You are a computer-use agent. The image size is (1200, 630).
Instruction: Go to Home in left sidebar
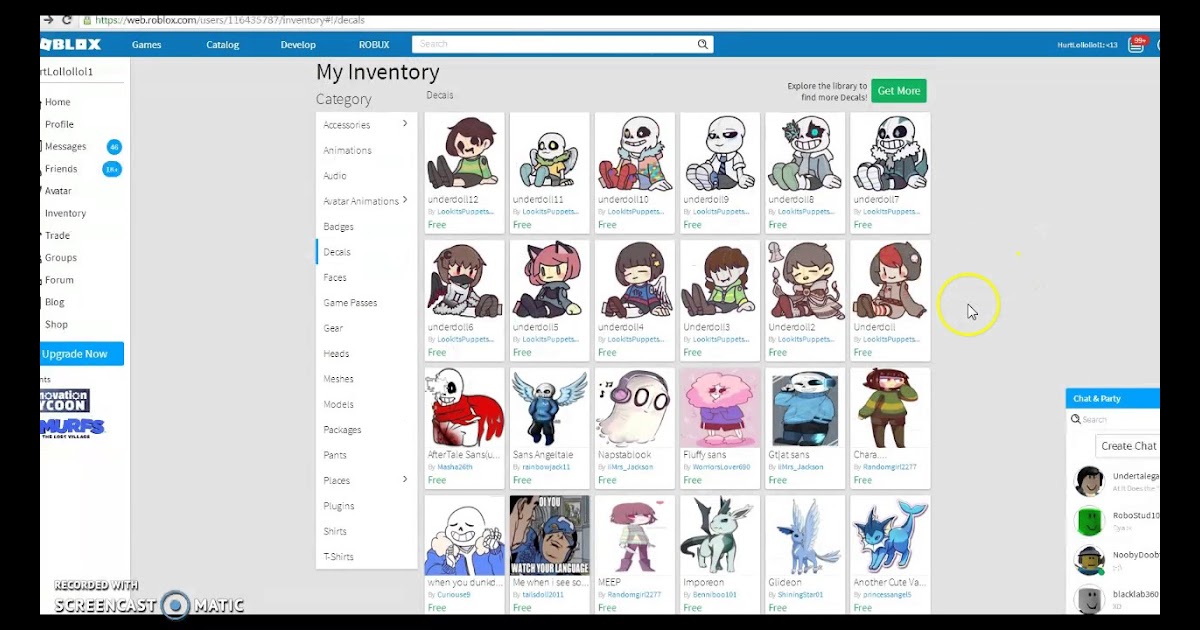57,102
